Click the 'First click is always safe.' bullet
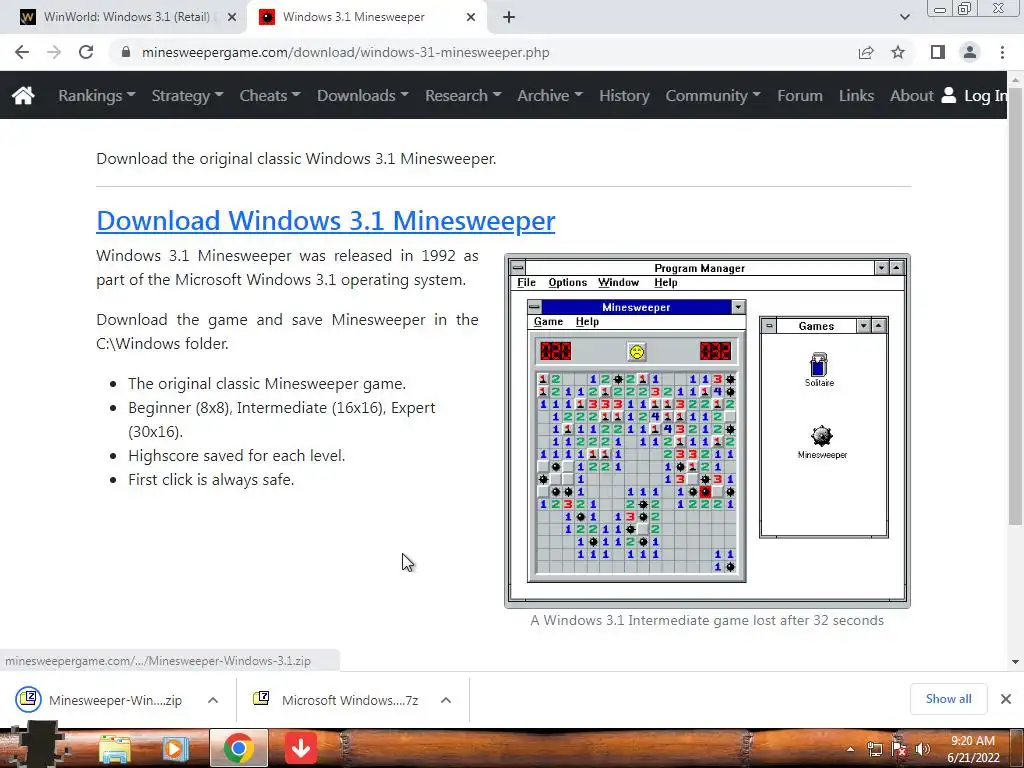This screenshot has height=768, width=1024. [x=211, y=479]
